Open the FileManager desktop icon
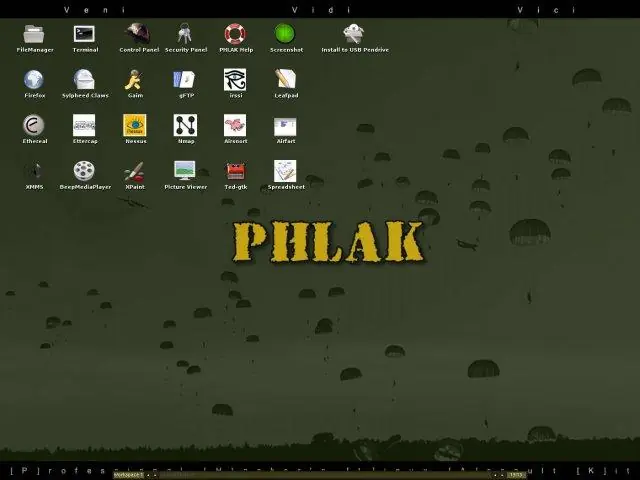The image size is (640, 480). (34, 34)
